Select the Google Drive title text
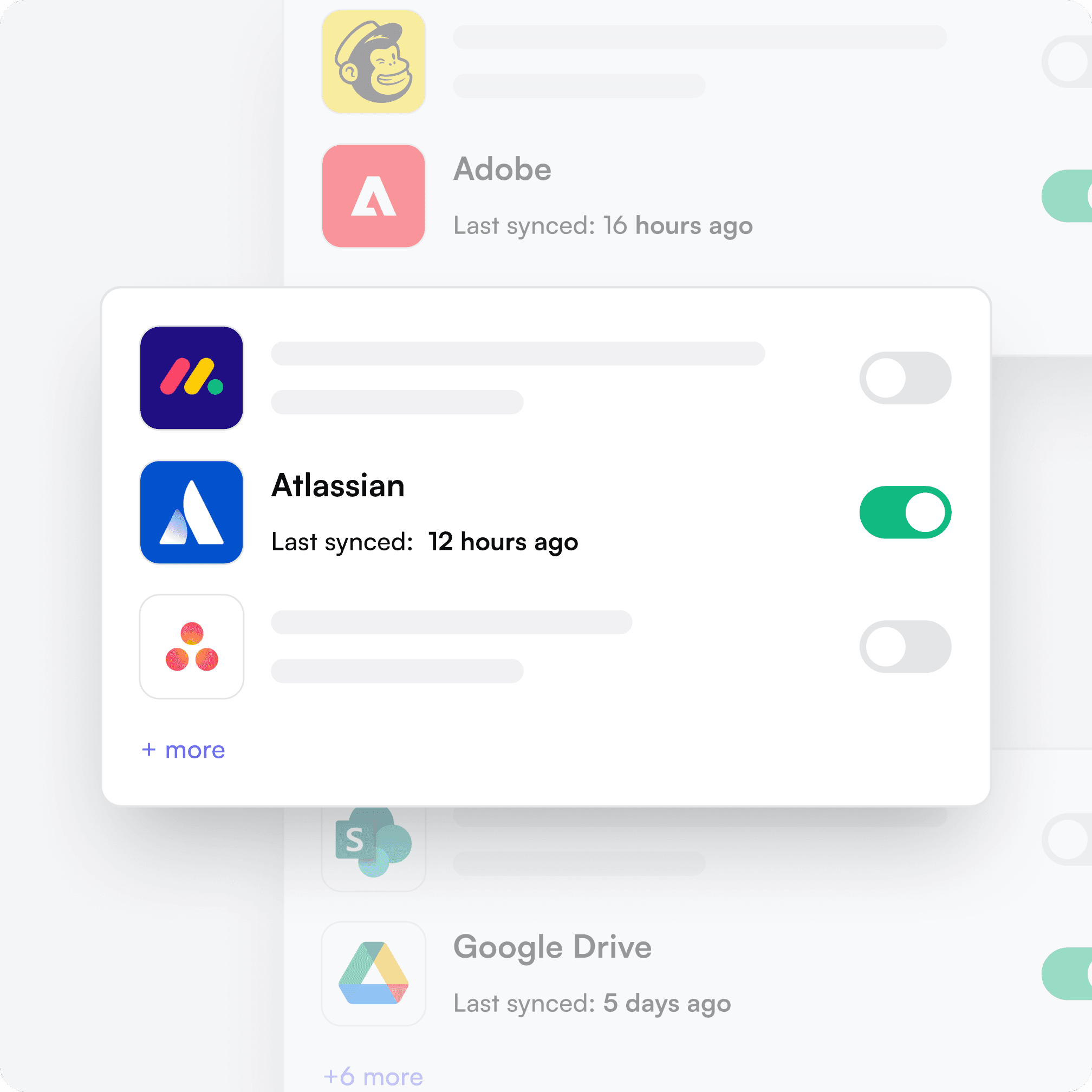This screenshot has height=1092, width=1092. [x=552, y=947]
